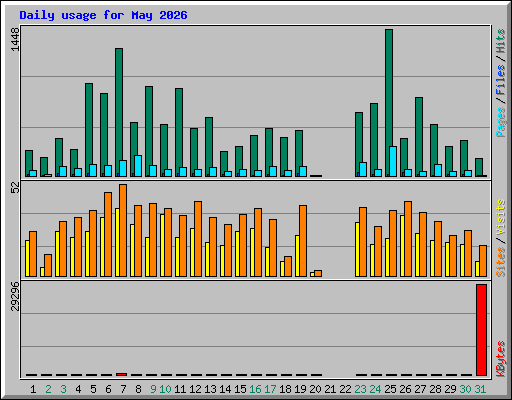This screenshot has height=400, width=512.
Task: Click the Hits legend label
Action: point(500,41)
